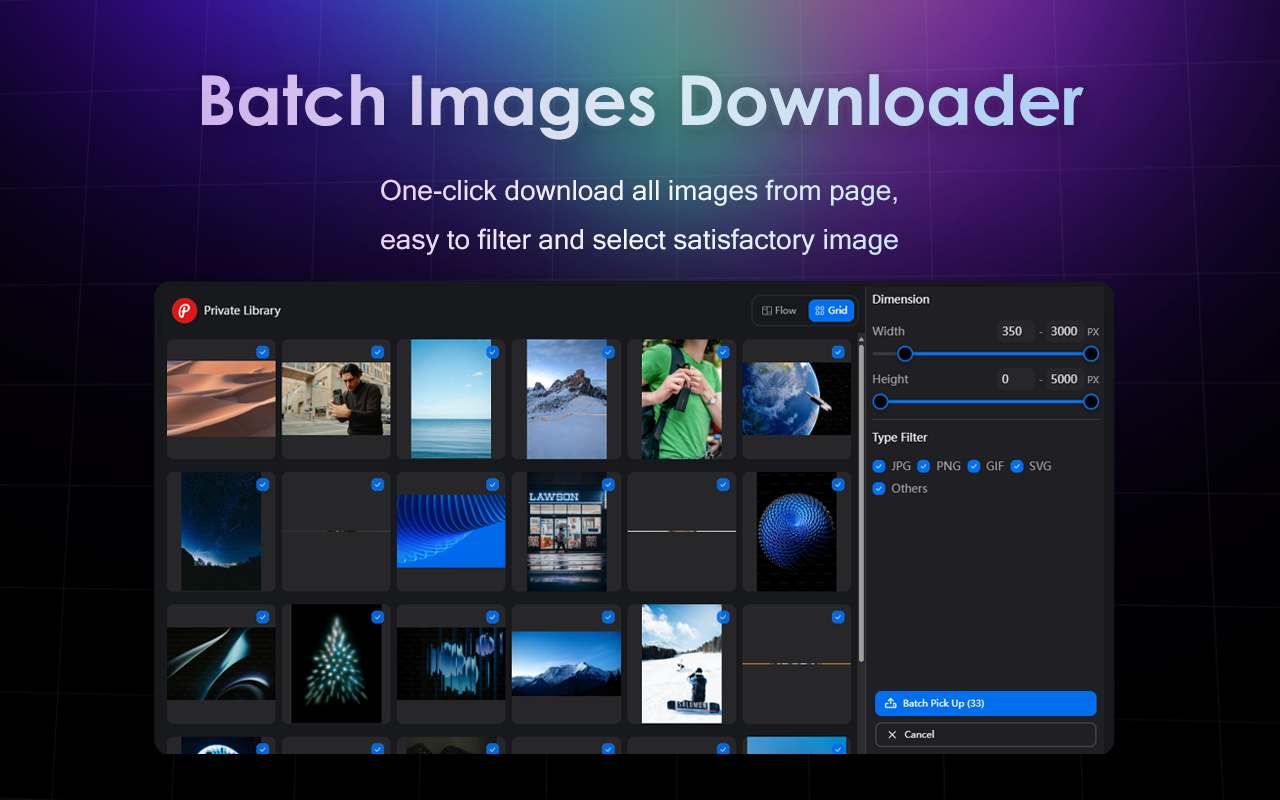
Task: Click the Dimension section heading
Action: 901,299
